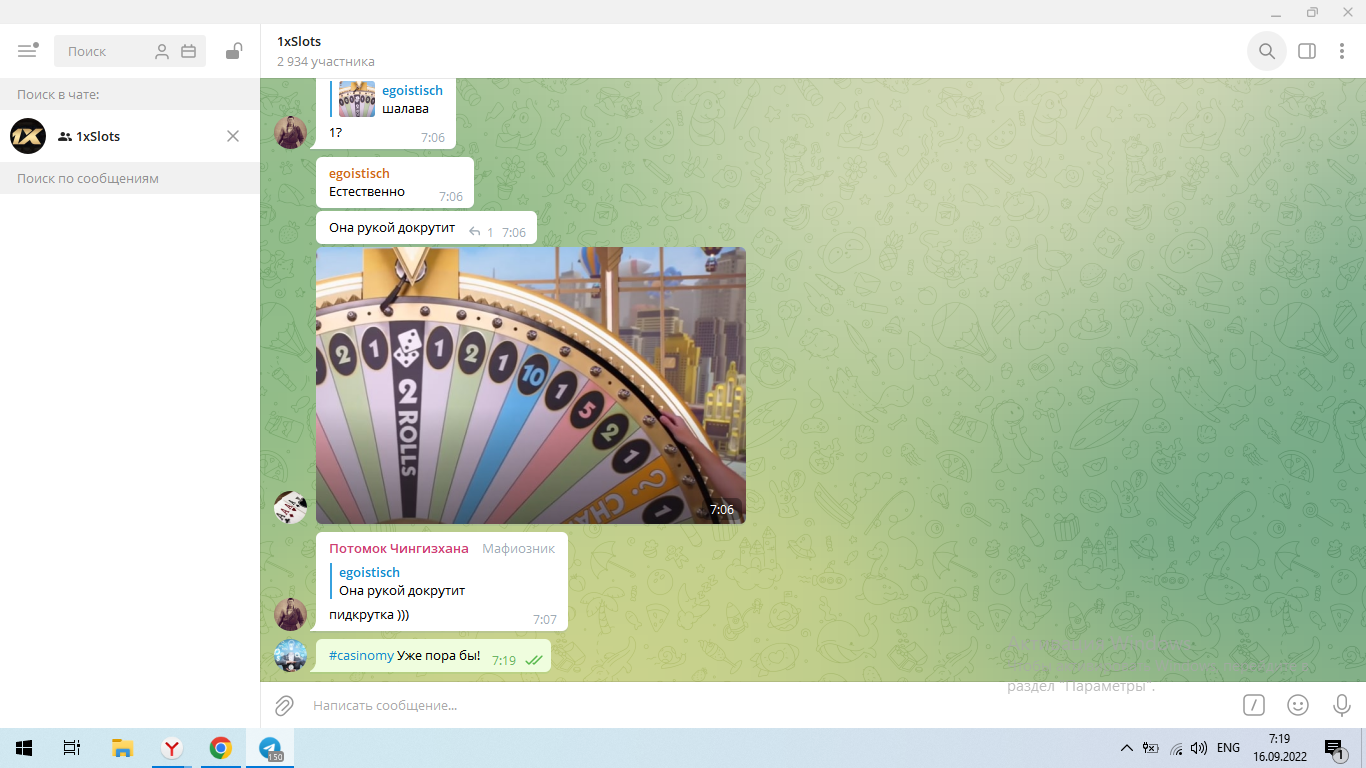Launch Yandex Browser from taskbar
1366x768 pixels.
172,748
